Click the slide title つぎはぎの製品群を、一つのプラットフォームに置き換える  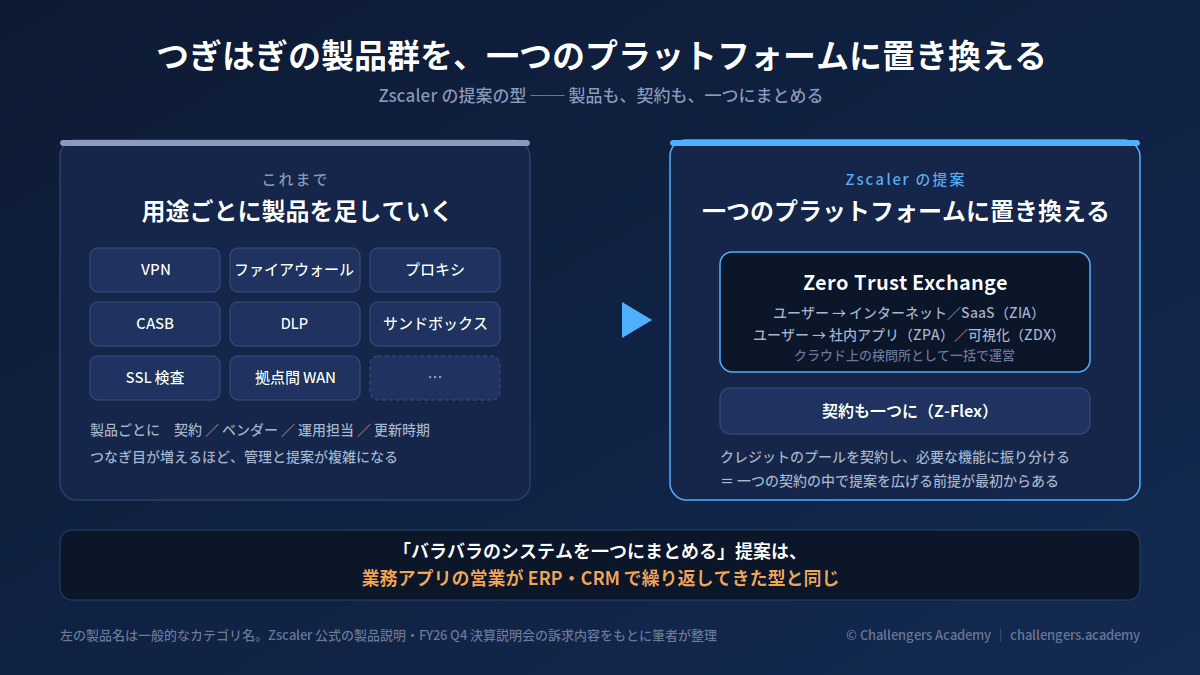[600, 55]
